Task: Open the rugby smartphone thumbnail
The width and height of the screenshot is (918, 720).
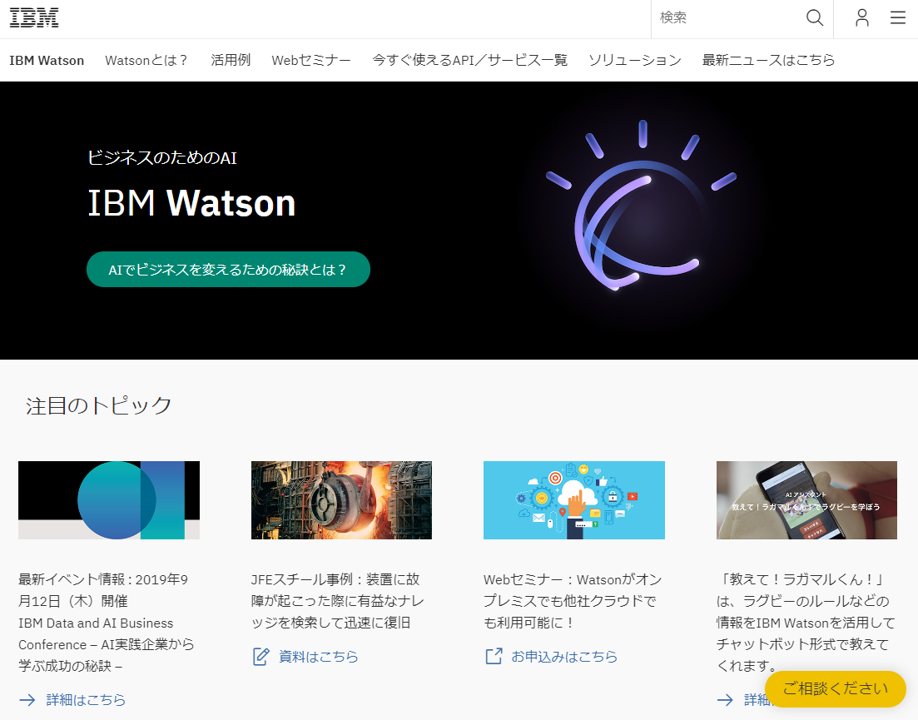Action: [807, 500]
